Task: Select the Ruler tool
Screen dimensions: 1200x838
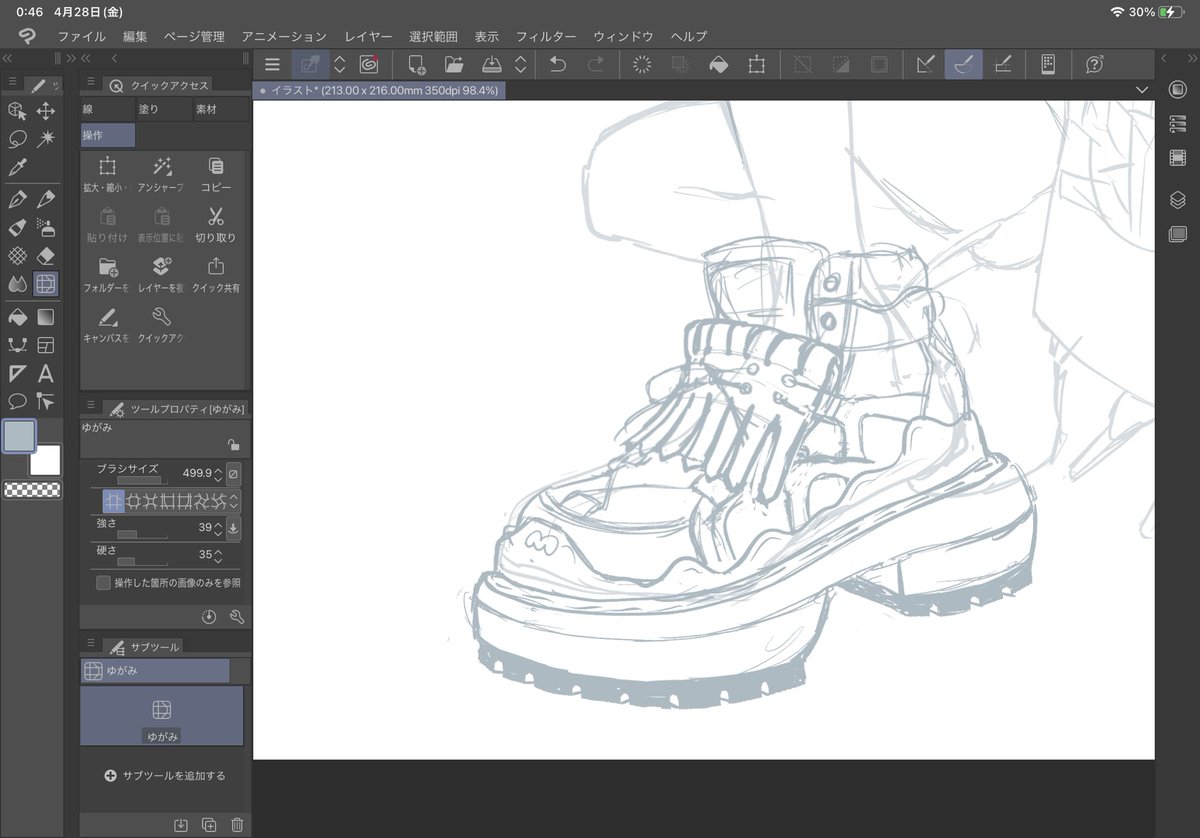Action: coord(16,374)
